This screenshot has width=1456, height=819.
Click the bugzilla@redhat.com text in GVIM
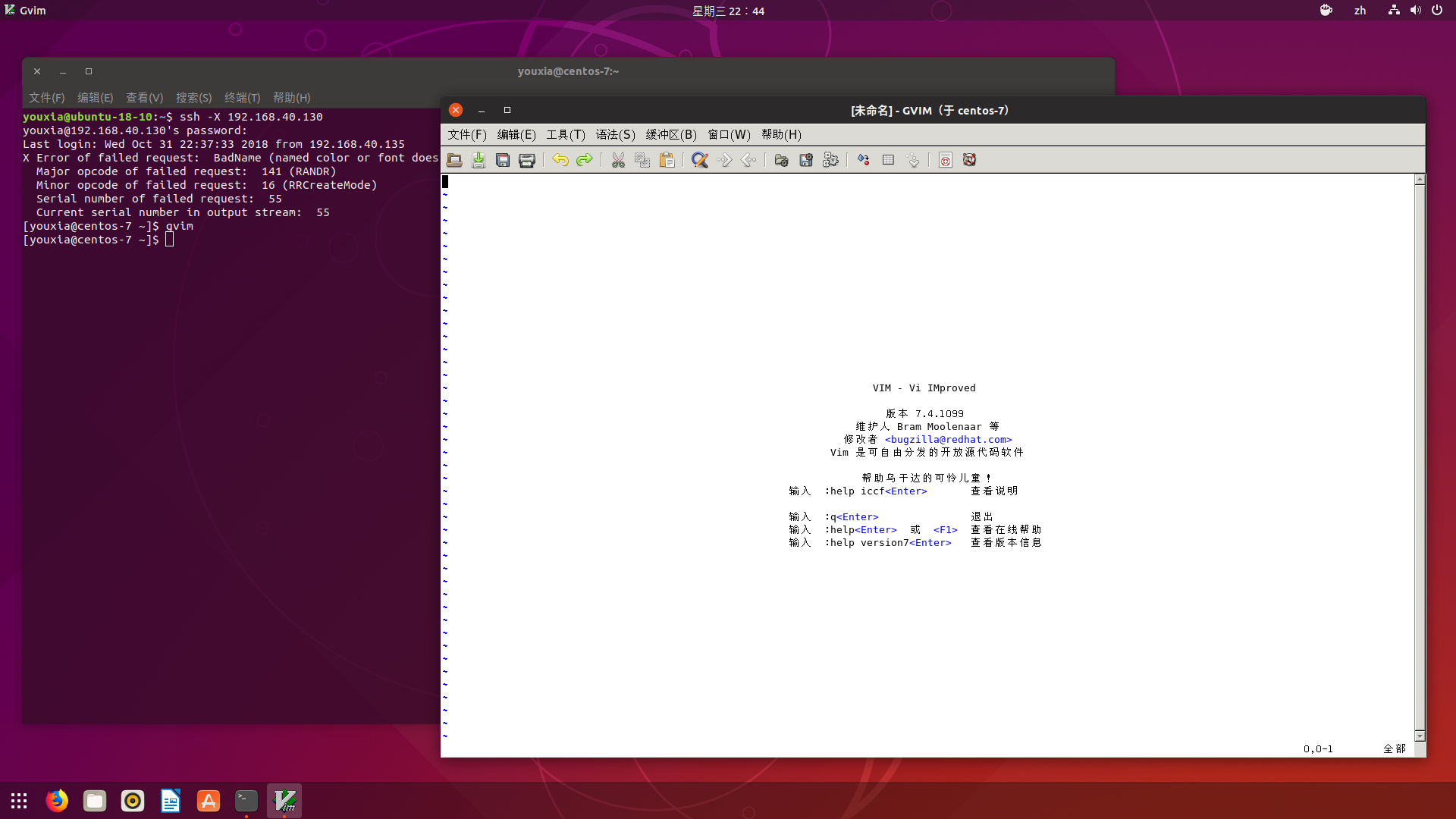click(948, 440)
